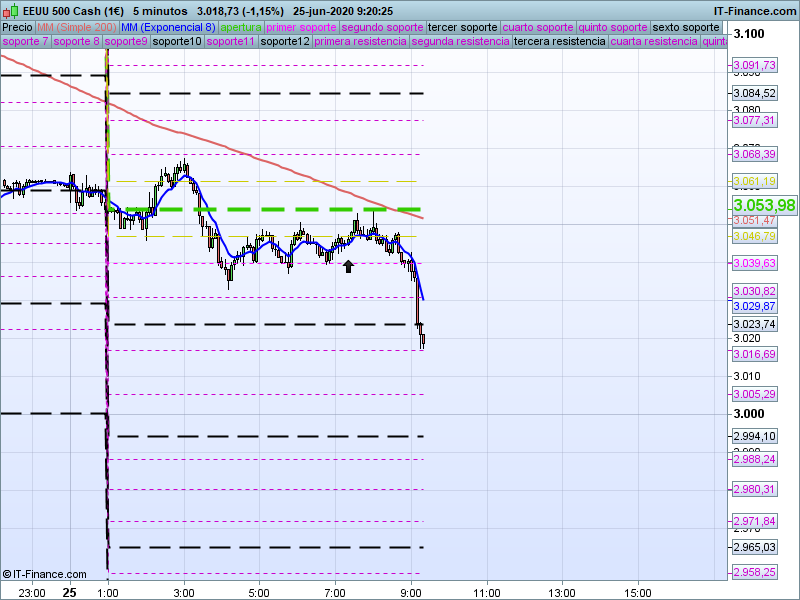
Task: Click the 13:00 time axis label
Action: (x=562, y=593)
